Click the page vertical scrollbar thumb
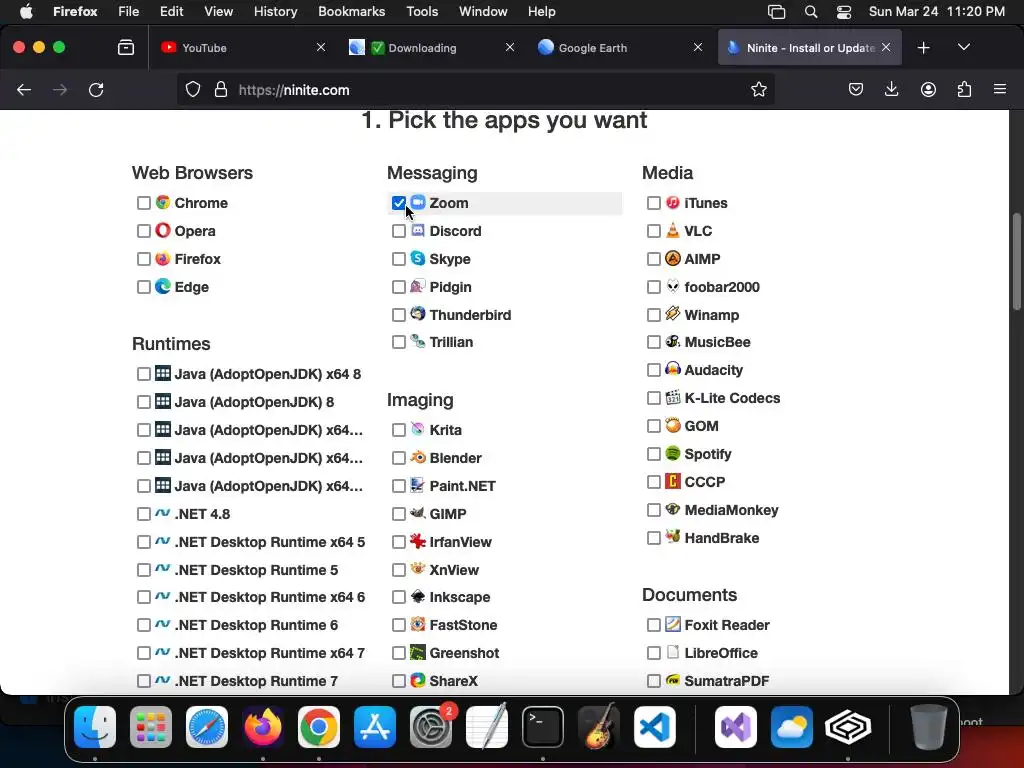 (x=1017, y=261)
